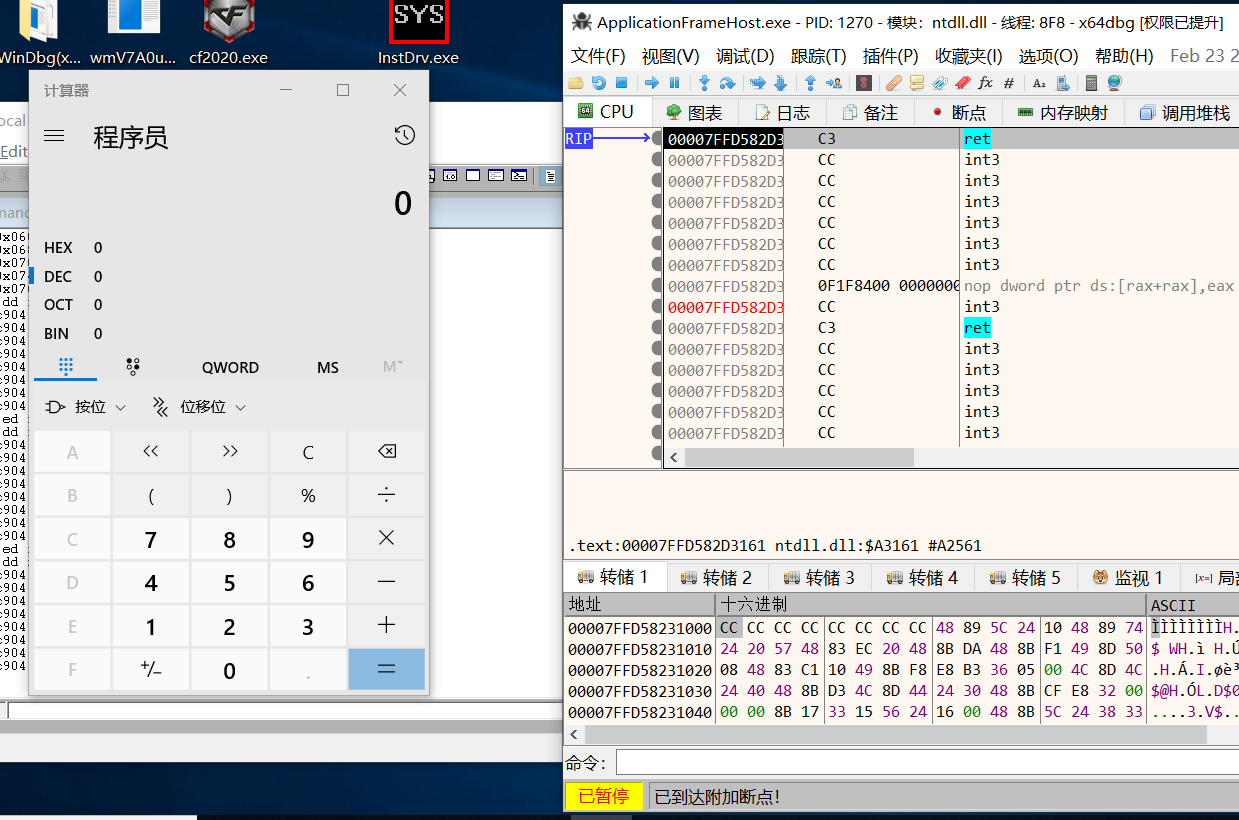This screenshot has width=1239, height=820.
Task: Open the QWORD word-size selector
Action: (x=230, y=367)
